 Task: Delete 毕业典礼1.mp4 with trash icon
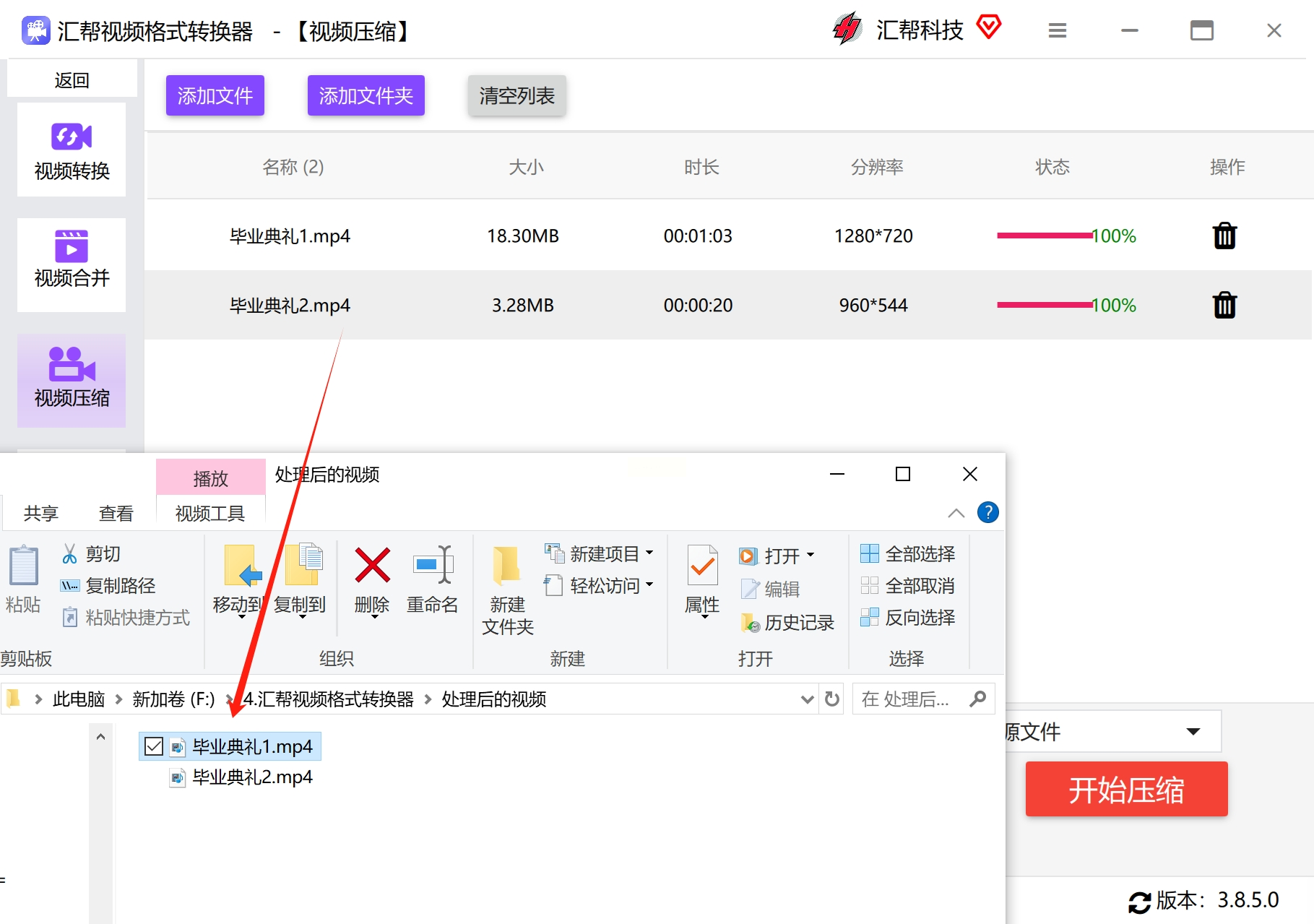click(x=1224, y=236)
